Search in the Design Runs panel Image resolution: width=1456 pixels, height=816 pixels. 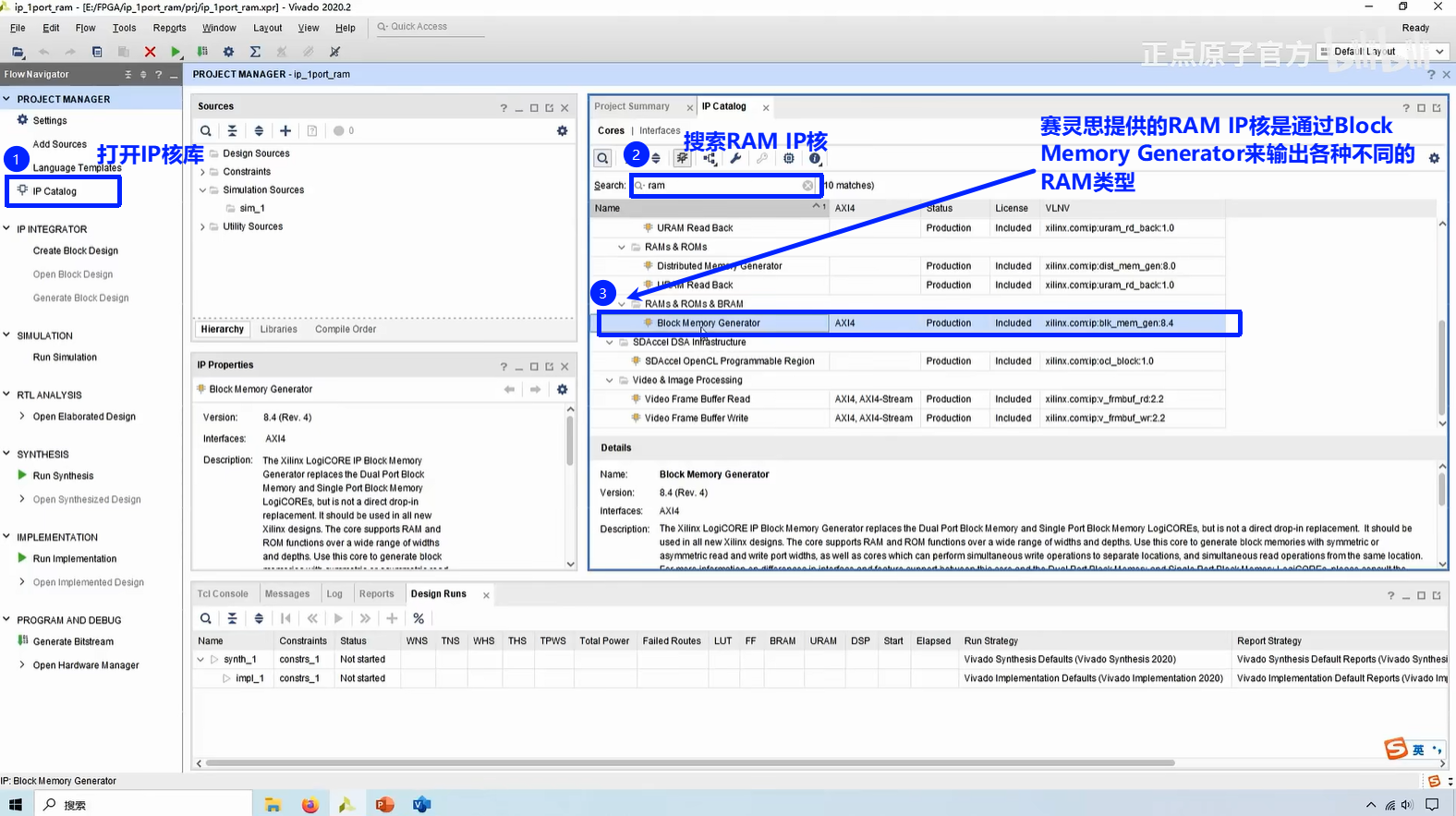[x=206, y=618]
